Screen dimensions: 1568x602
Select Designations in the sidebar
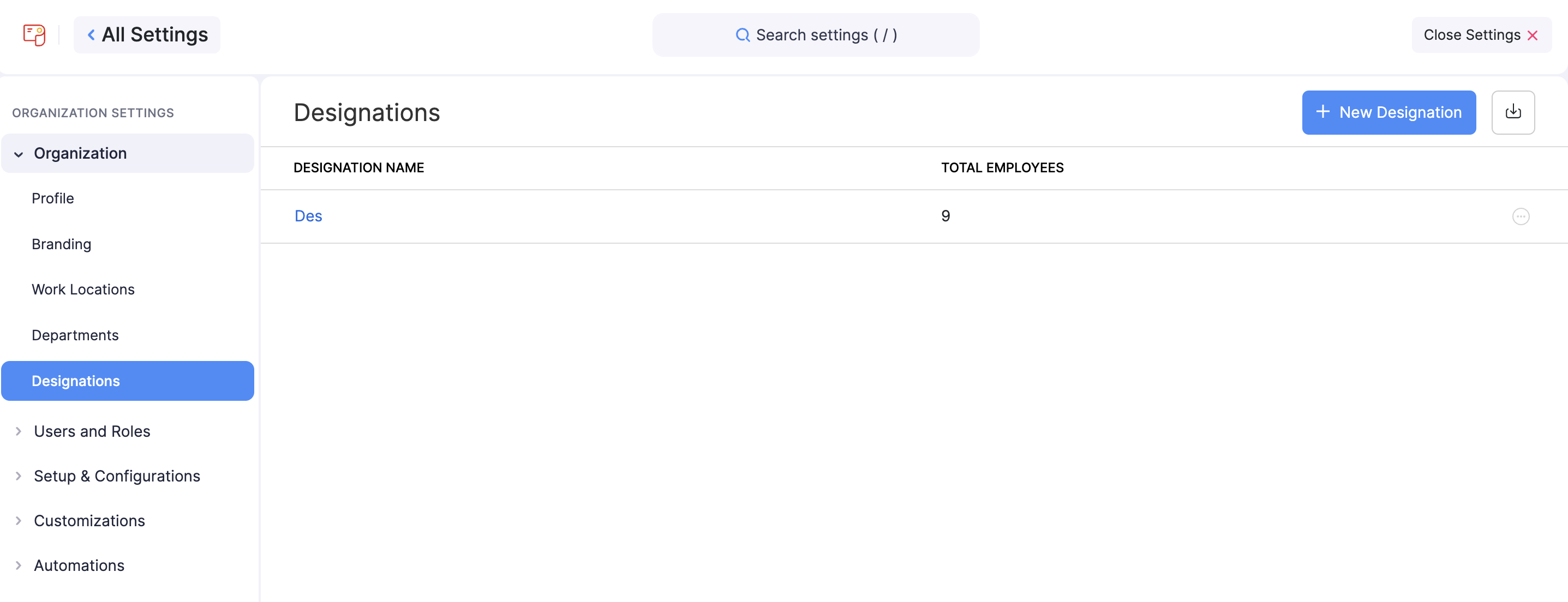point(76,381)
